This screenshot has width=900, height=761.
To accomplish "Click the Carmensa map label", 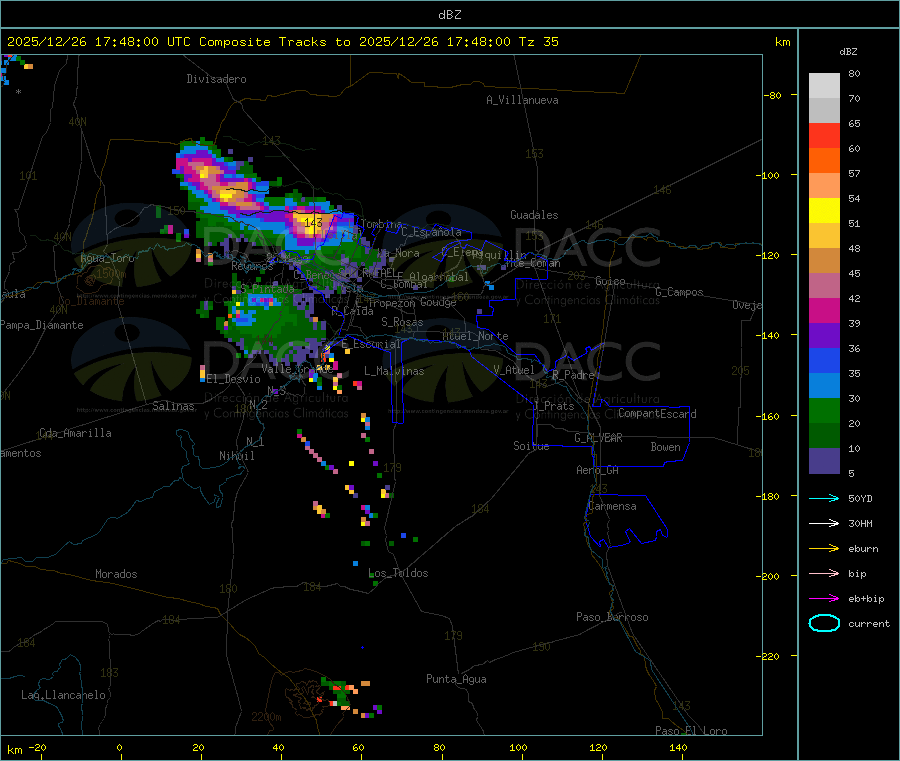I will pos(612,506).
